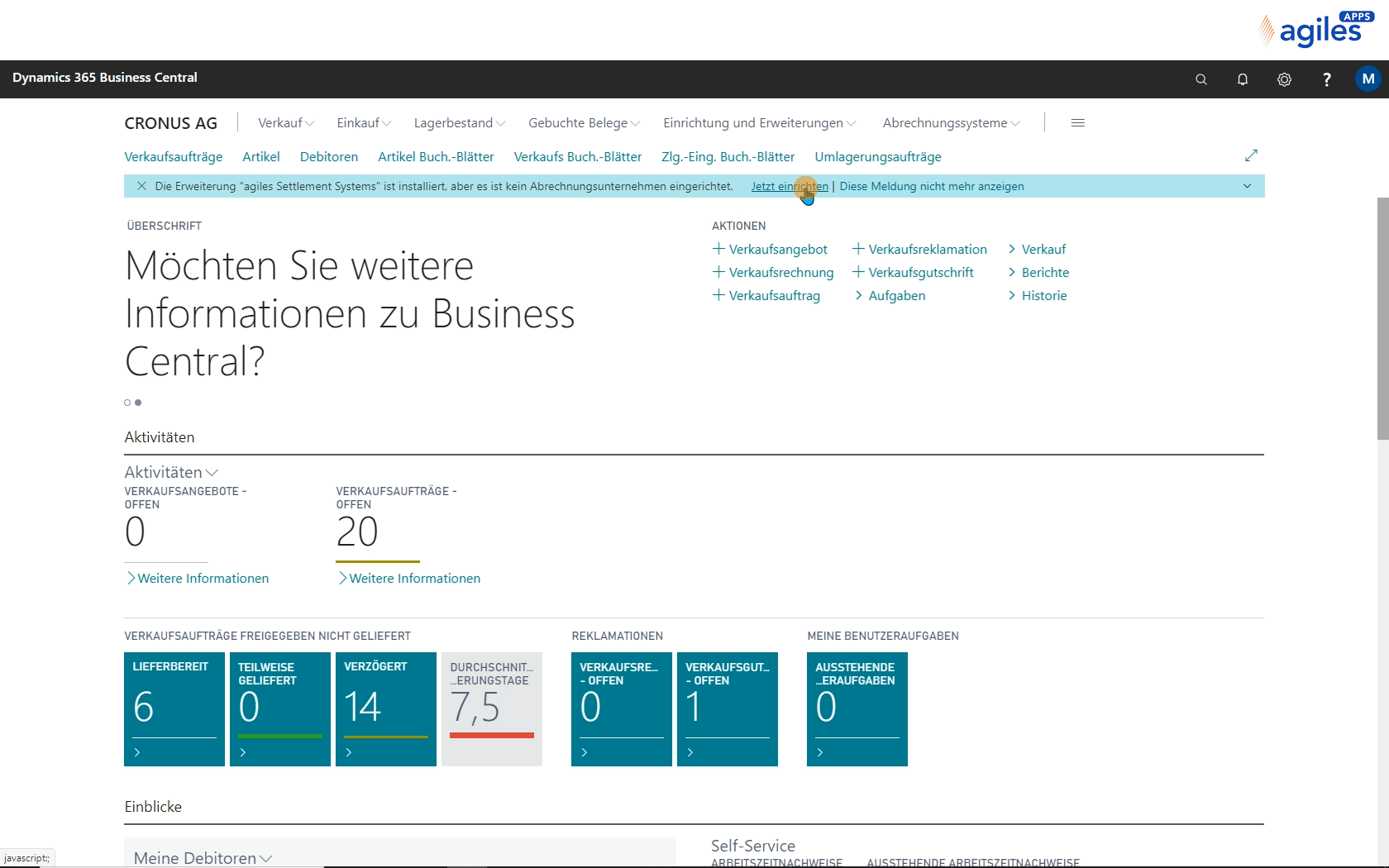Screen dimensions: 1389x868
Task: Click the expand page arrows icon
Action: tap(1251, 155)
